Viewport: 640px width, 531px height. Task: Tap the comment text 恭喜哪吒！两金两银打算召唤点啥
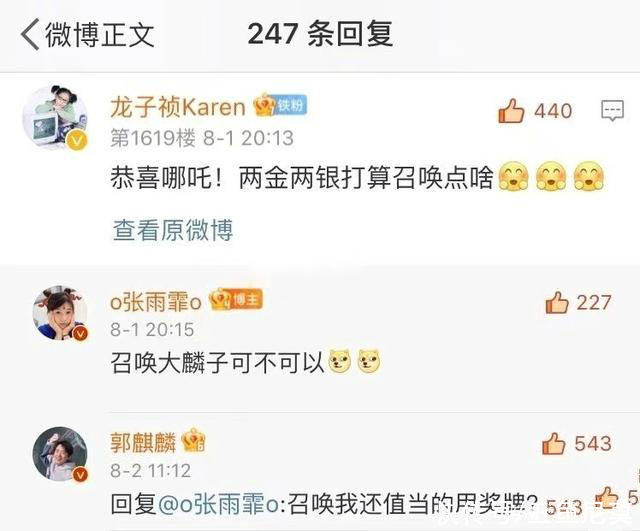(302, 178)
